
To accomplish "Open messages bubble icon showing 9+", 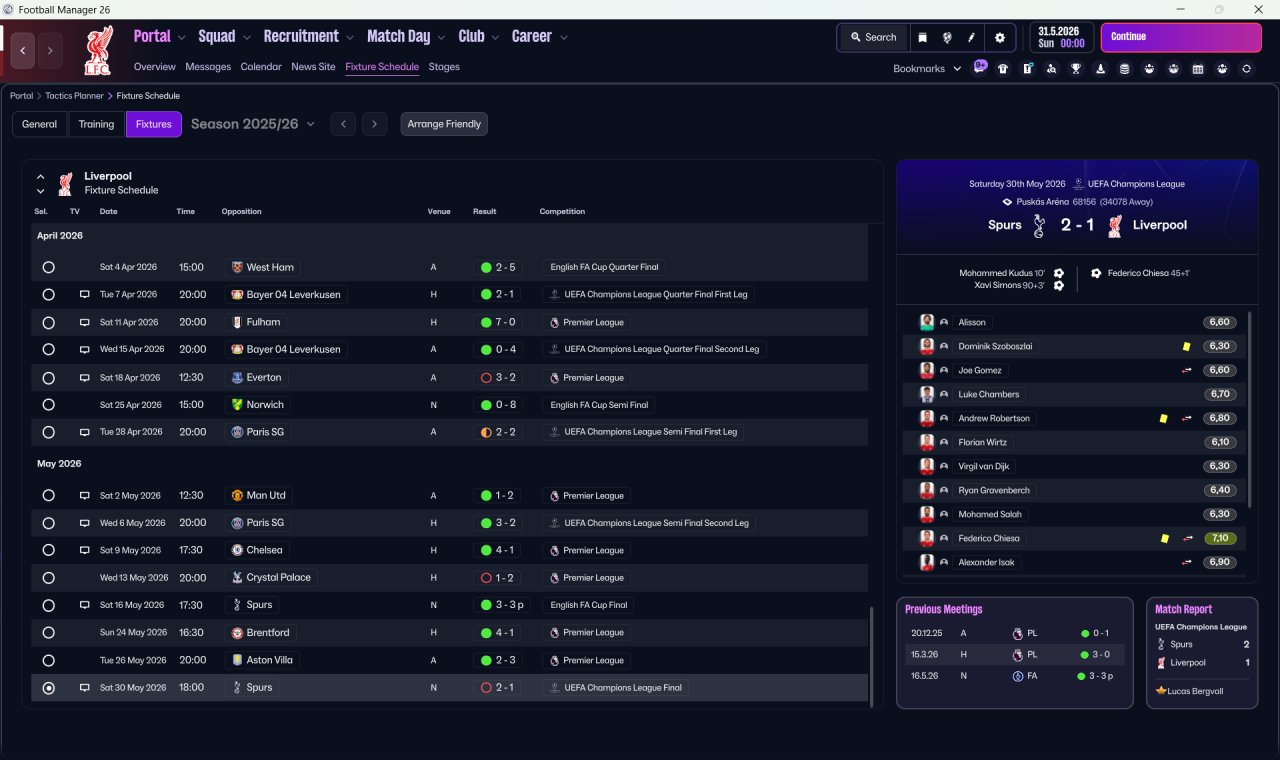I will [x=980, y=67].
